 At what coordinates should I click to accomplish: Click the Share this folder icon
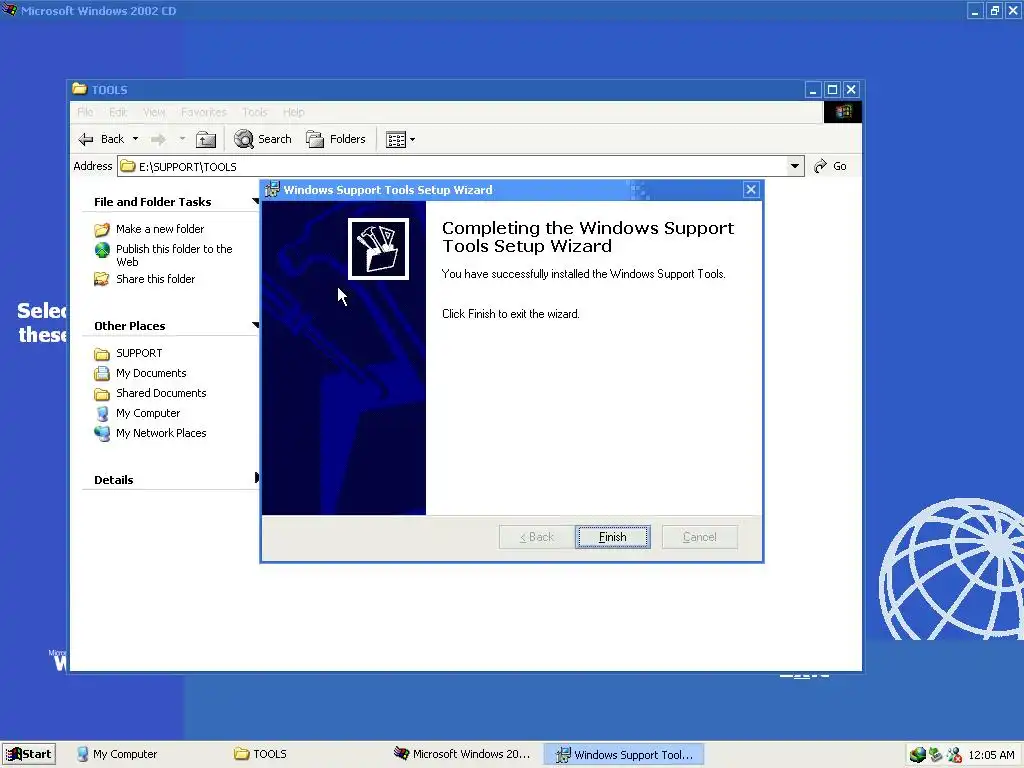102,280
